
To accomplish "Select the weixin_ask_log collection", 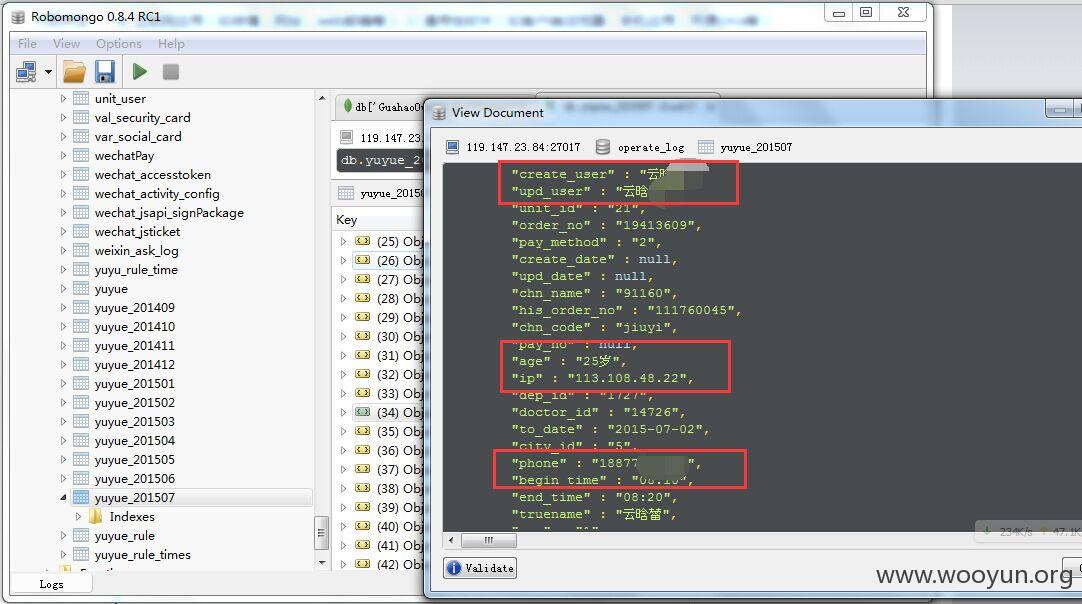I will tap(137, 251).
